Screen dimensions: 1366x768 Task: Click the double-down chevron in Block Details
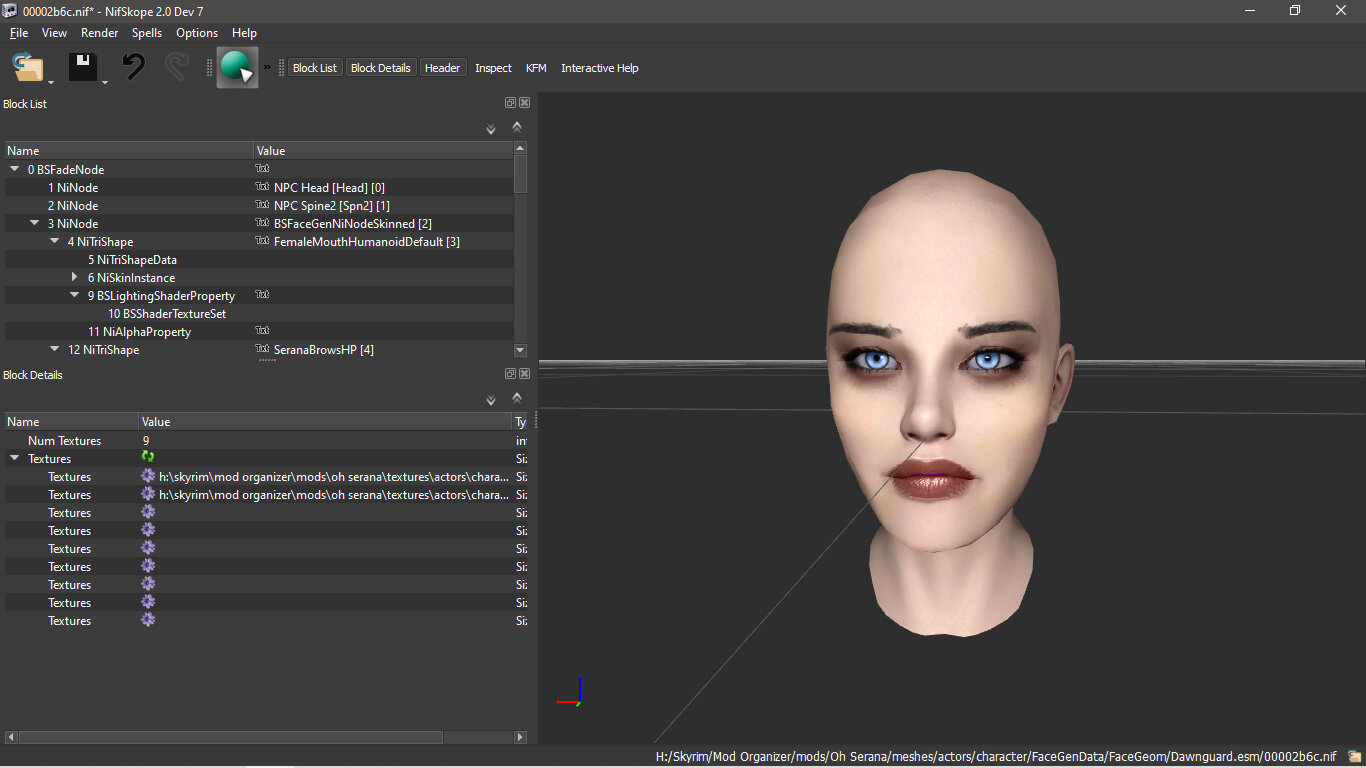[491, 400]
